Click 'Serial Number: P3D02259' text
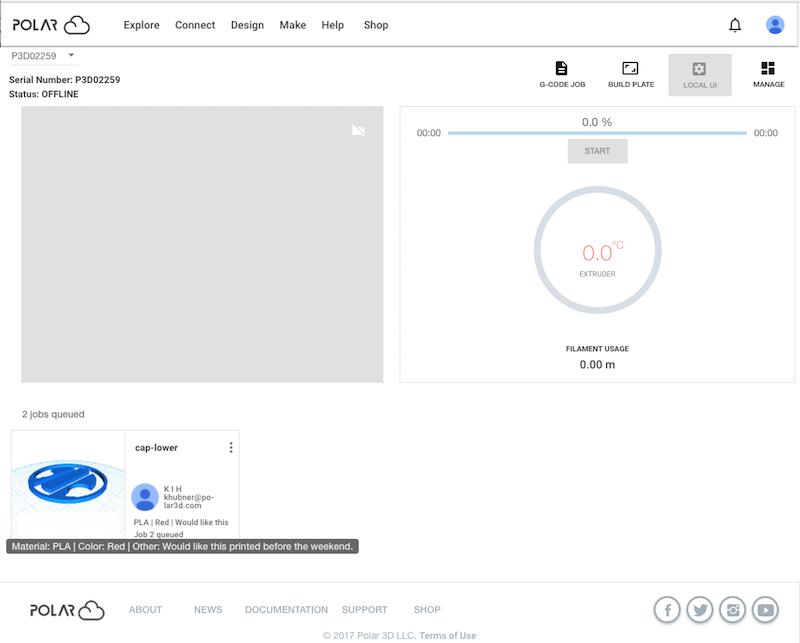This screenshot has height=643, width=800. click(x=64, y=80)
